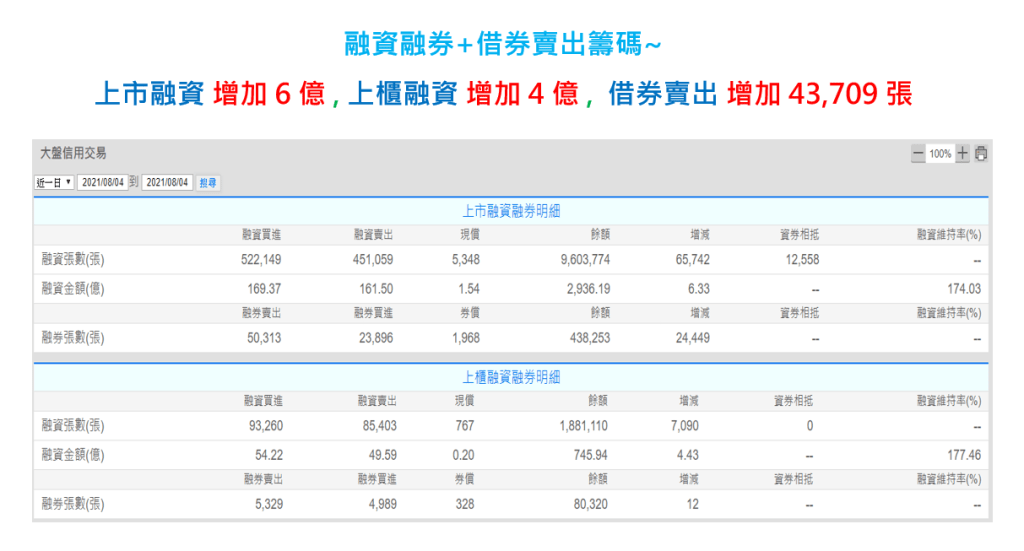Image resolution: width=1024 pixels, height=551 pixels.
Task: Click the 大盤信用交易 panel title
Action: [x=73, y=153]
